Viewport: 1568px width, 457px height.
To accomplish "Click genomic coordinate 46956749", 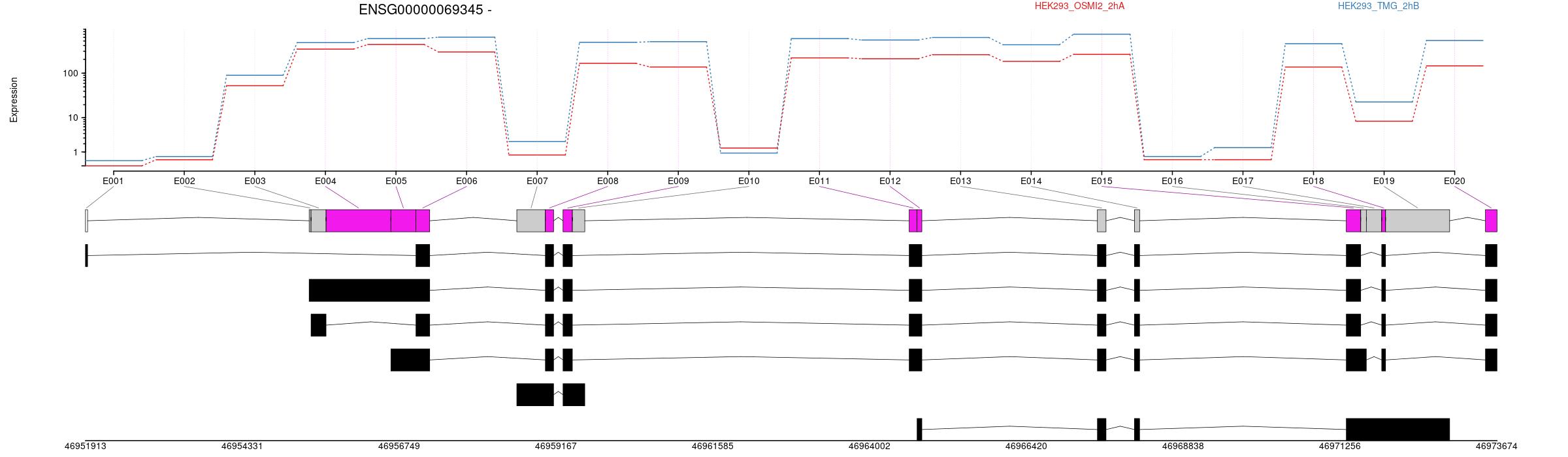I will [x=399, y=447].
